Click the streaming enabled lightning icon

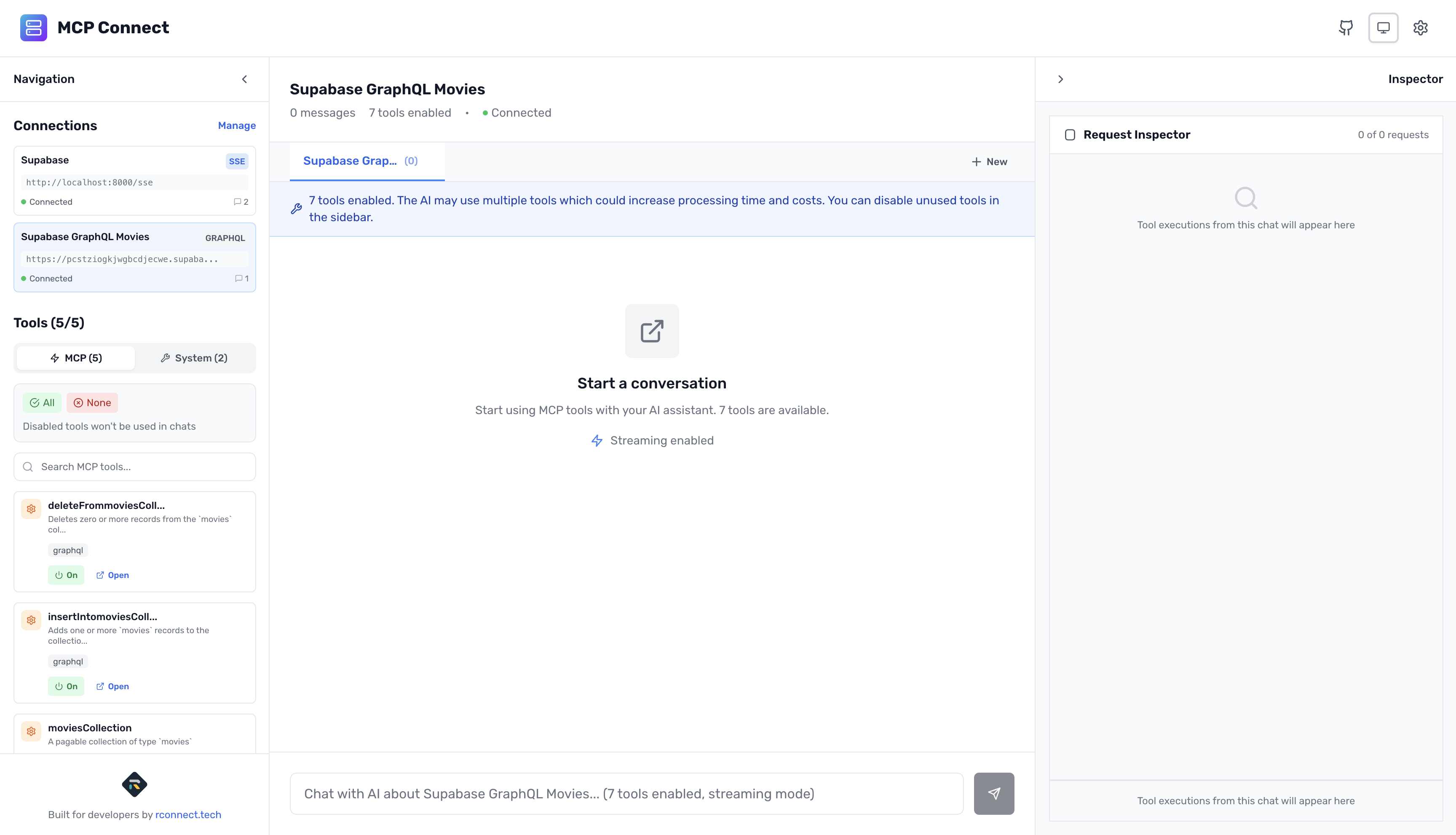click(597, 440)
